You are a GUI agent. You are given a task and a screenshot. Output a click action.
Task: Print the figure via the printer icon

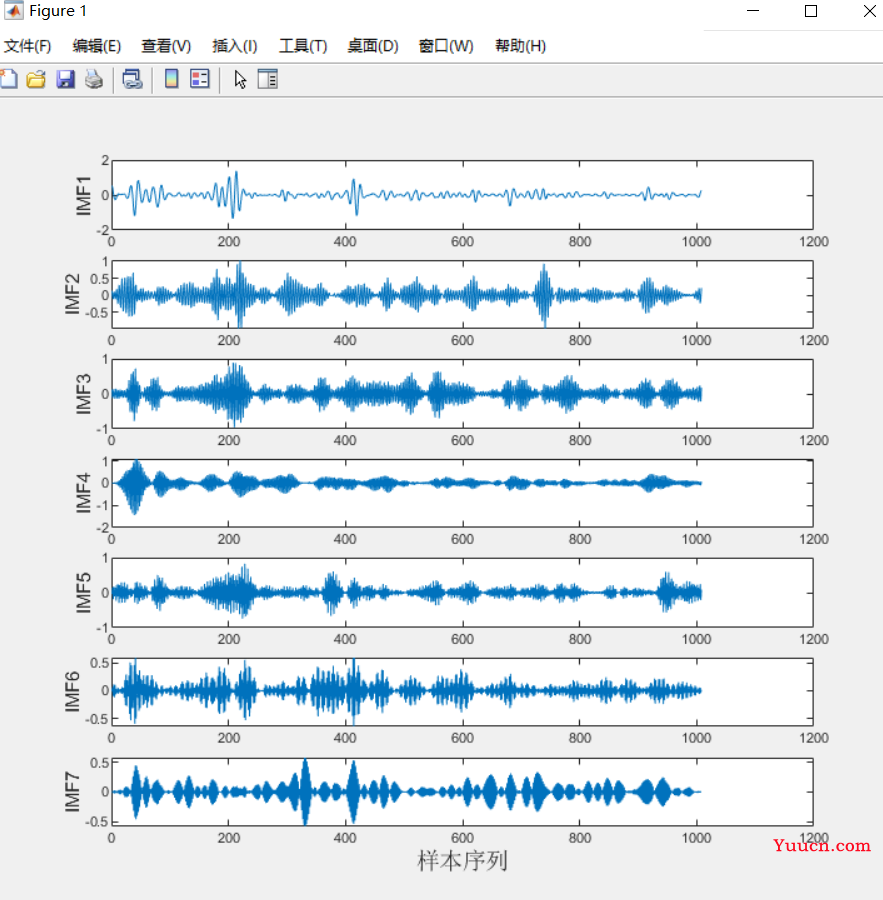point(94,79)
